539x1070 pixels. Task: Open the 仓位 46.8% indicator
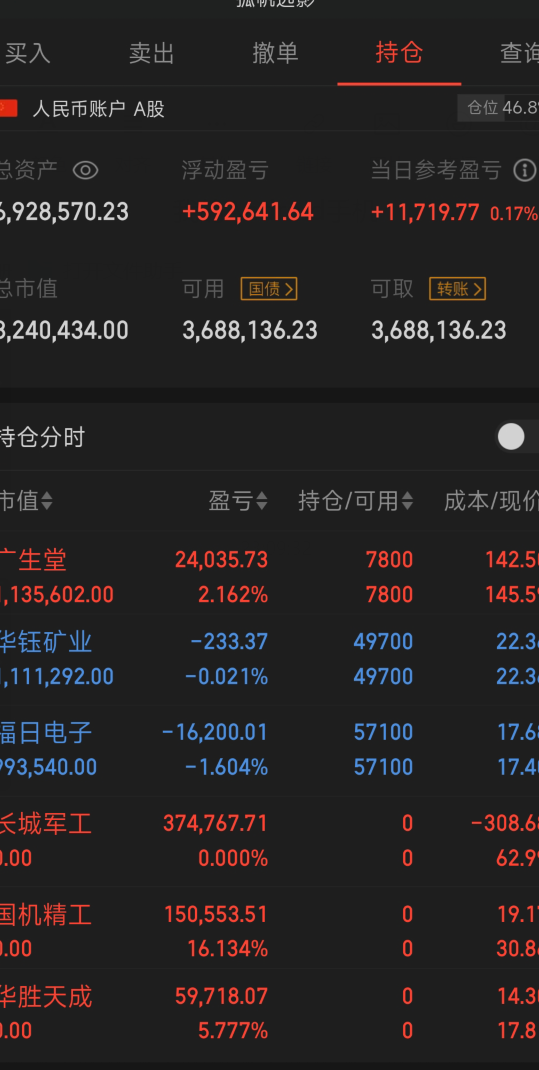pyautogui.click(x=498, y=108)
